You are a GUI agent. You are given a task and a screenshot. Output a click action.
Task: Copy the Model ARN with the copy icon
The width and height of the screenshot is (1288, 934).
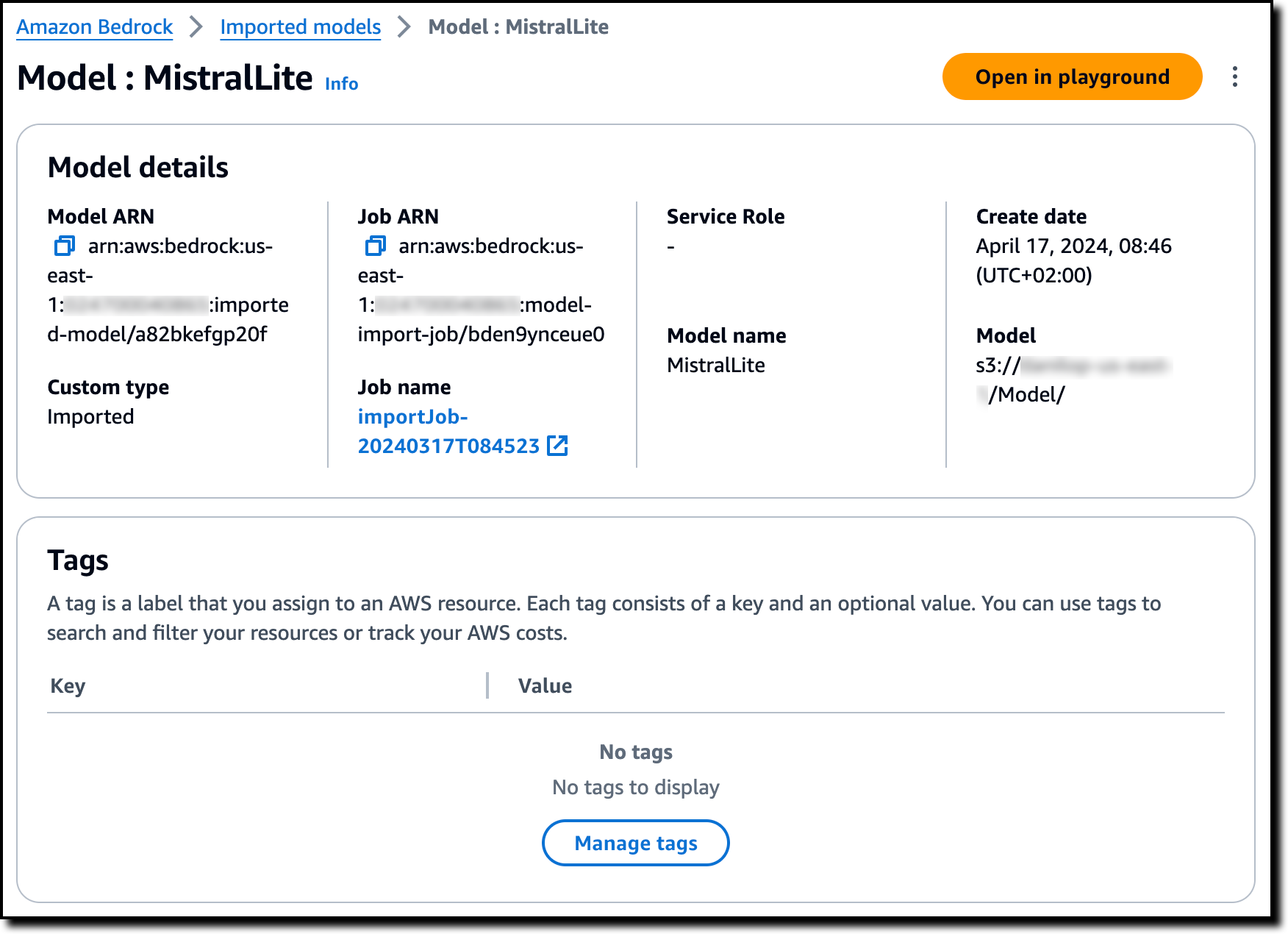click(x=65, y=246)
